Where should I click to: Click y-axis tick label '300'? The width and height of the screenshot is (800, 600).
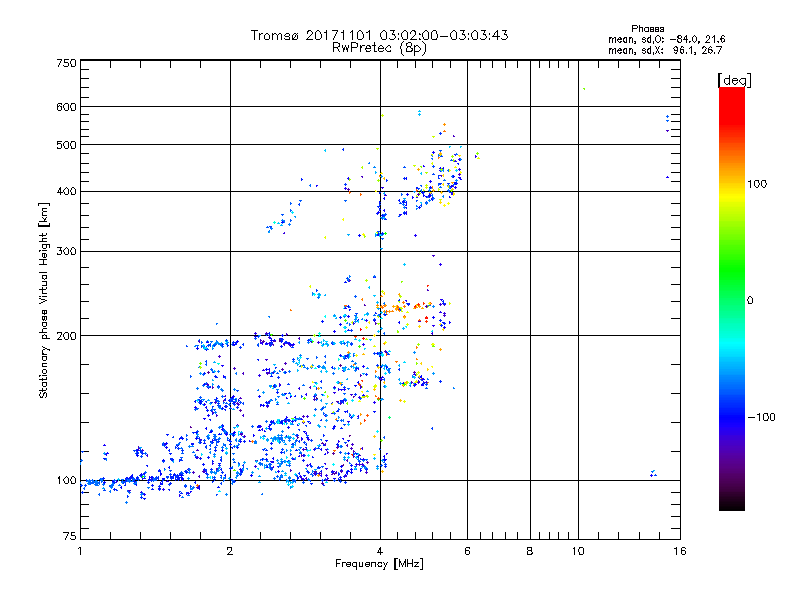(x=67, y=252)
